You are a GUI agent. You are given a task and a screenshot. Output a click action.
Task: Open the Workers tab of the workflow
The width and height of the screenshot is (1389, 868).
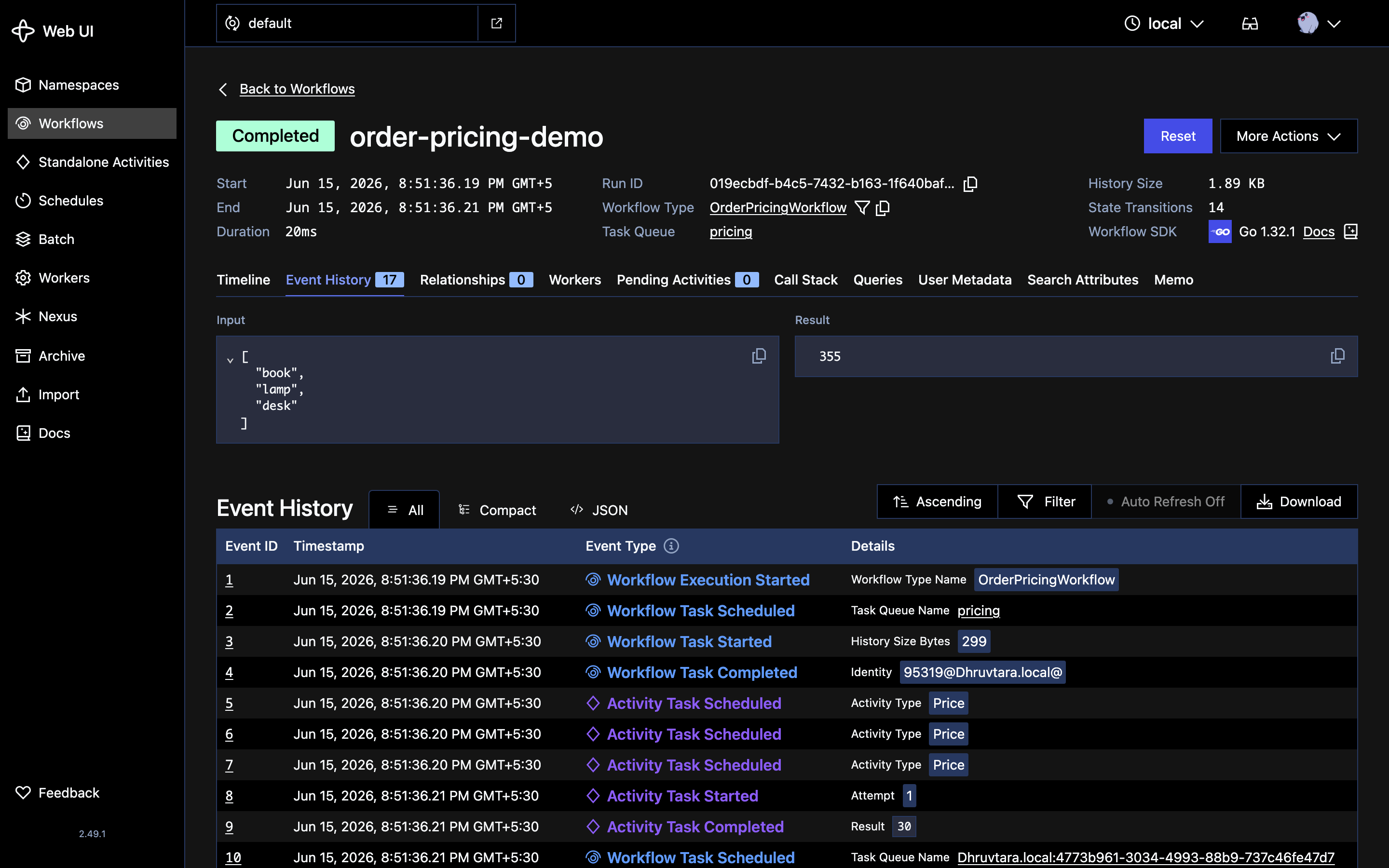(x=574, y=280)
